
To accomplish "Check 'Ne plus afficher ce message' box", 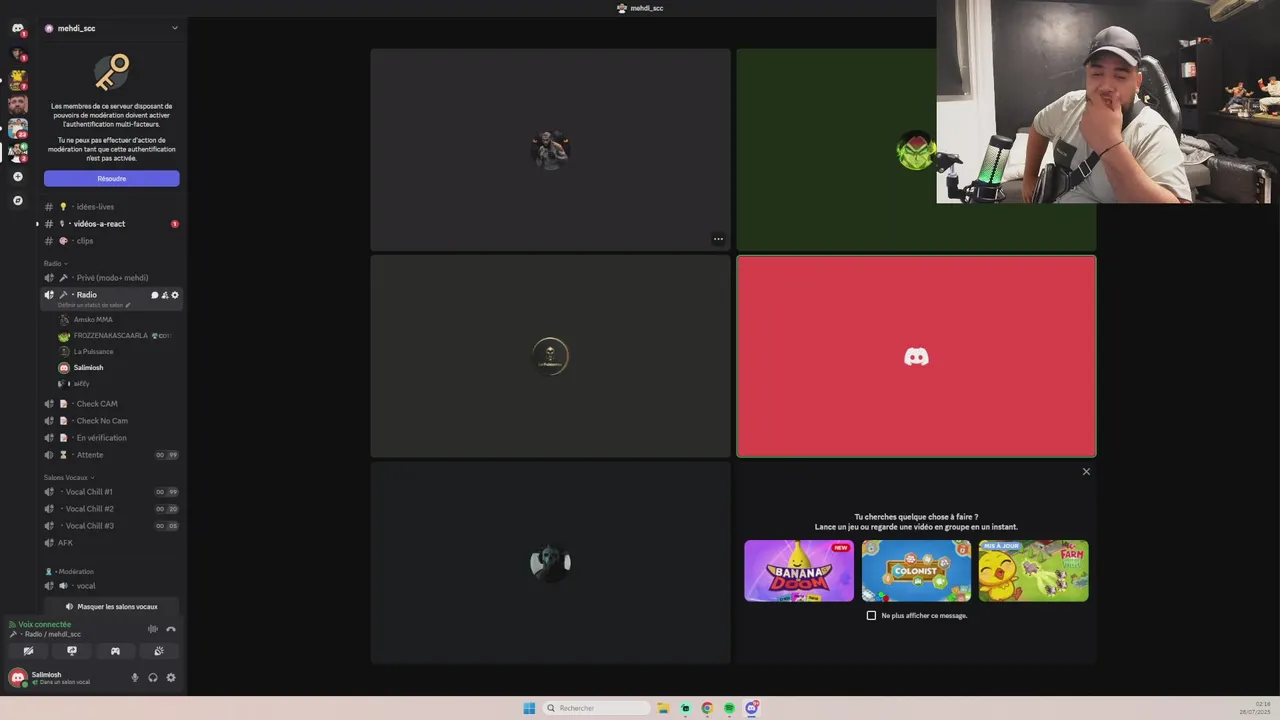I will [871, 616].
